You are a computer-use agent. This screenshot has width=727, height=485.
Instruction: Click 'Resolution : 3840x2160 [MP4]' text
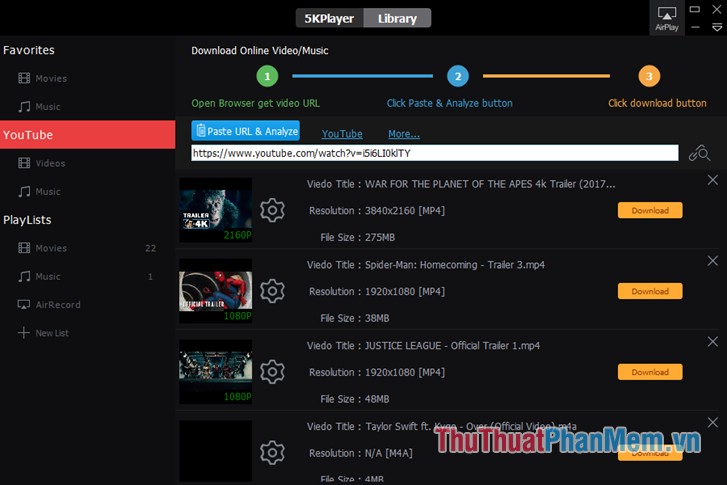pyautogui.click(x=377, y=211)
